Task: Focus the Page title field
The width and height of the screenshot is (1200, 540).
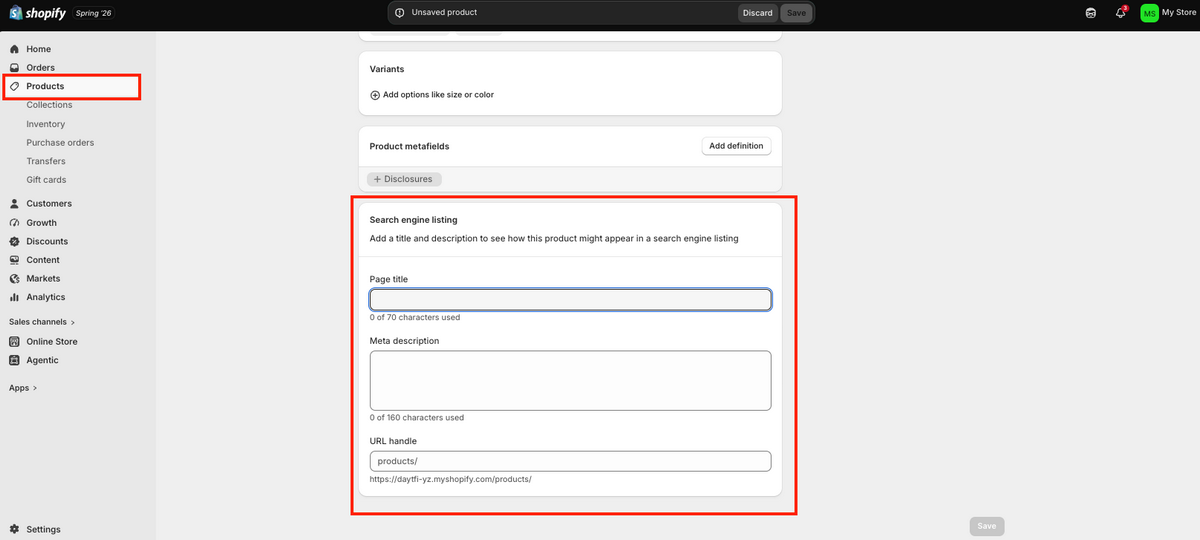Action: [570, 299]
